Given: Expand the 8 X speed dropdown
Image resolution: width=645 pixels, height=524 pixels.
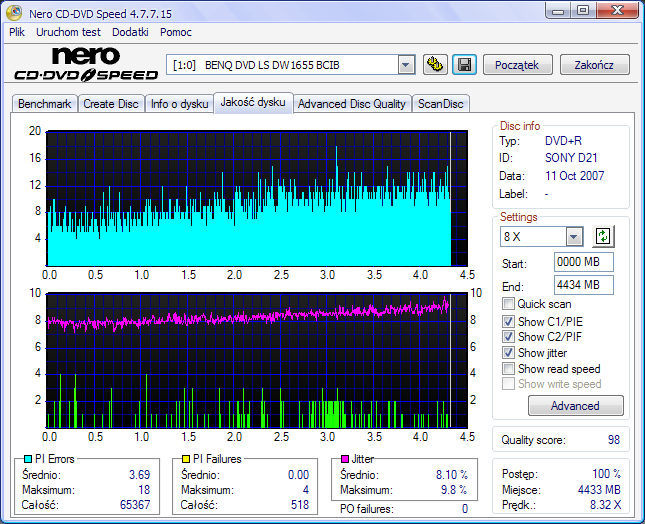Looking at the screenshot, I should [x=574, y=236].
